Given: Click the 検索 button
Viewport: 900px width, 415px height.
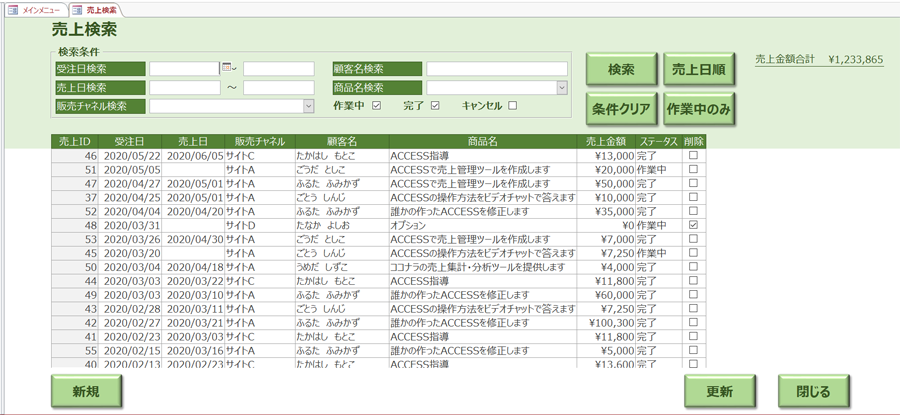Looking at the screenshot, I should pyautogui.click(x=621, y=70).
